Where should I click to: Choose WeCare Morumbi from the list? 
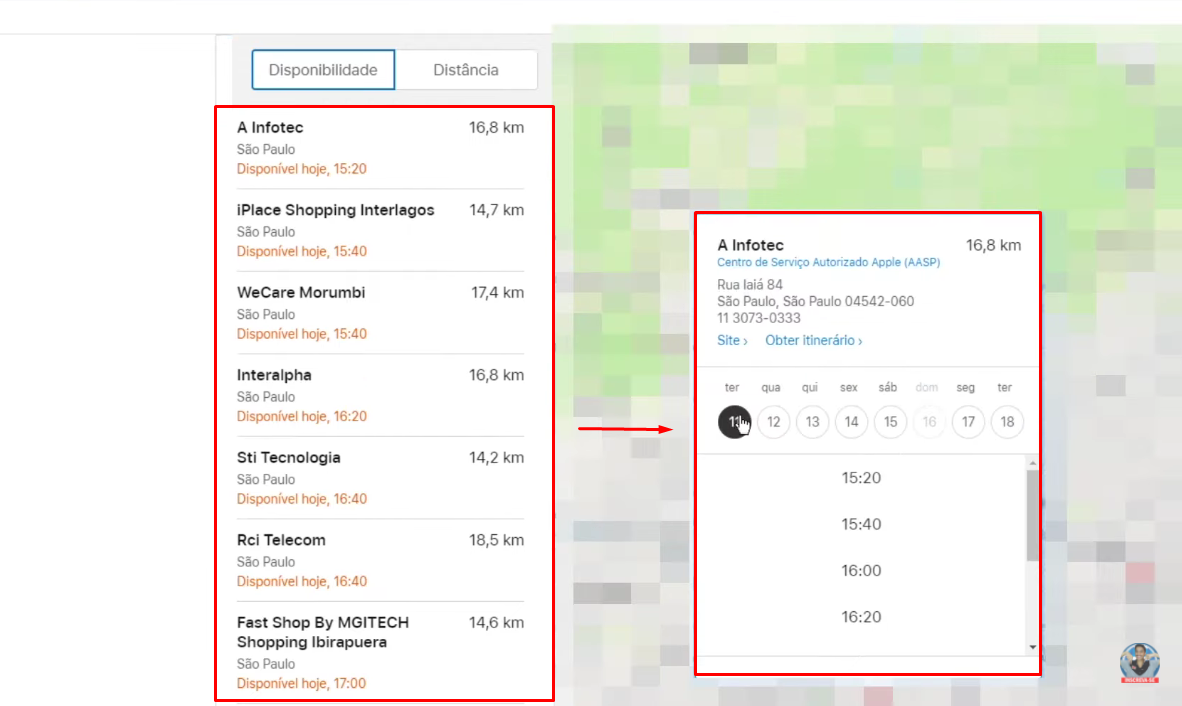(380, 312)
